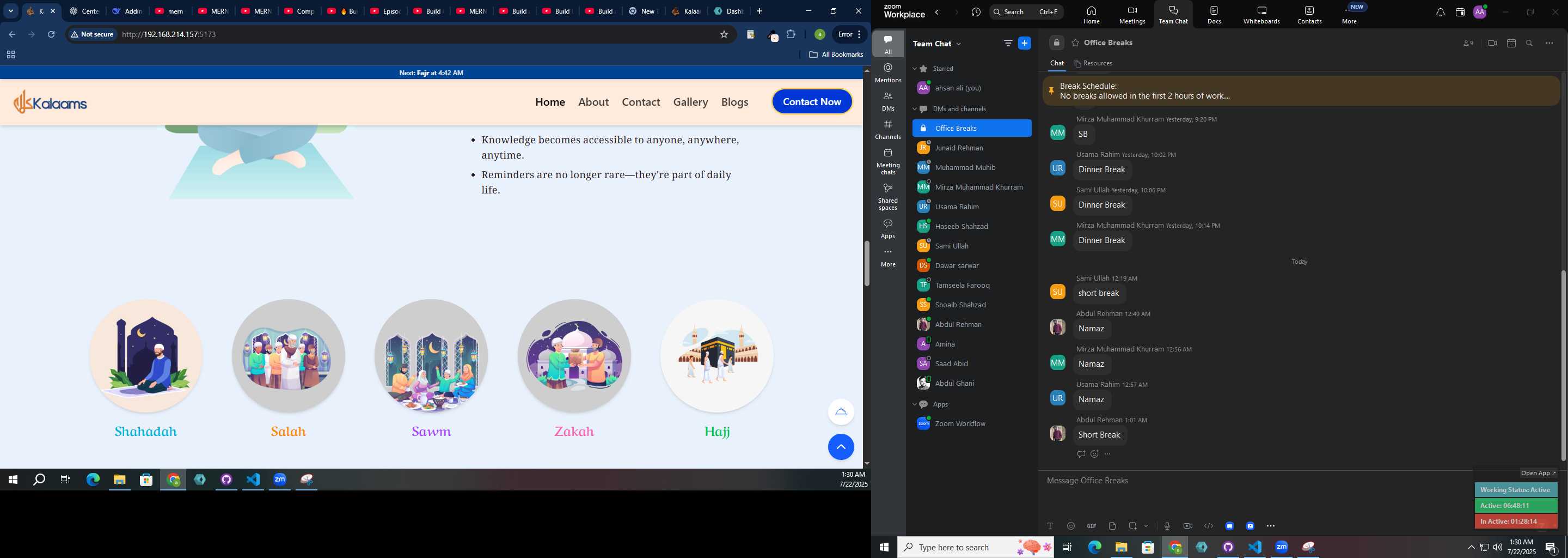The height and width of the screenshot is (558, 1568).
Task: Open Shared spaces in the Zoom sidebar
Action: click(x=888, y=197)
